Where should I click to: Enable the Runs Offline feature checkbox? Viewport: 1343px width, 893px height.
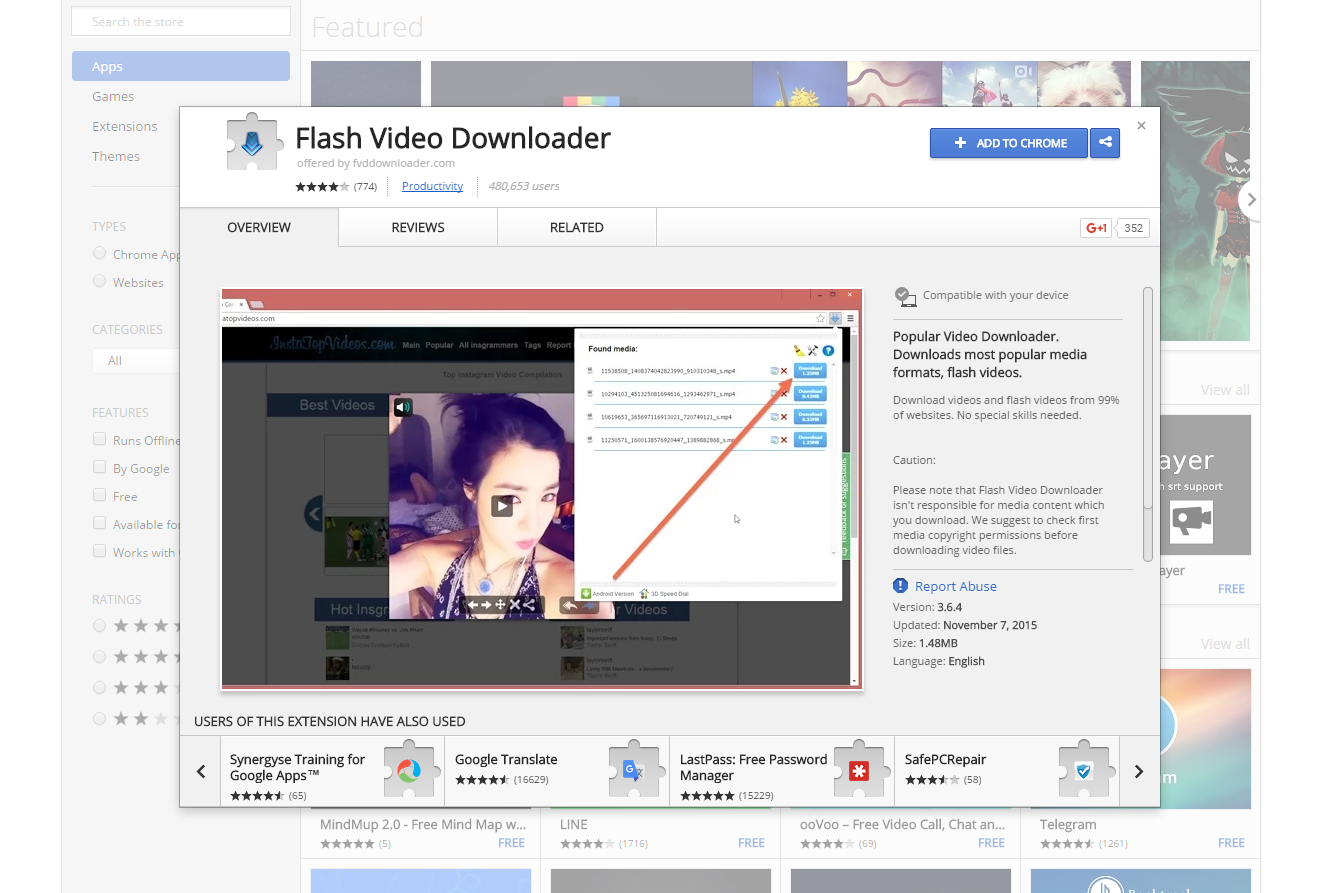pyautogui.click(x=99, y=439)
